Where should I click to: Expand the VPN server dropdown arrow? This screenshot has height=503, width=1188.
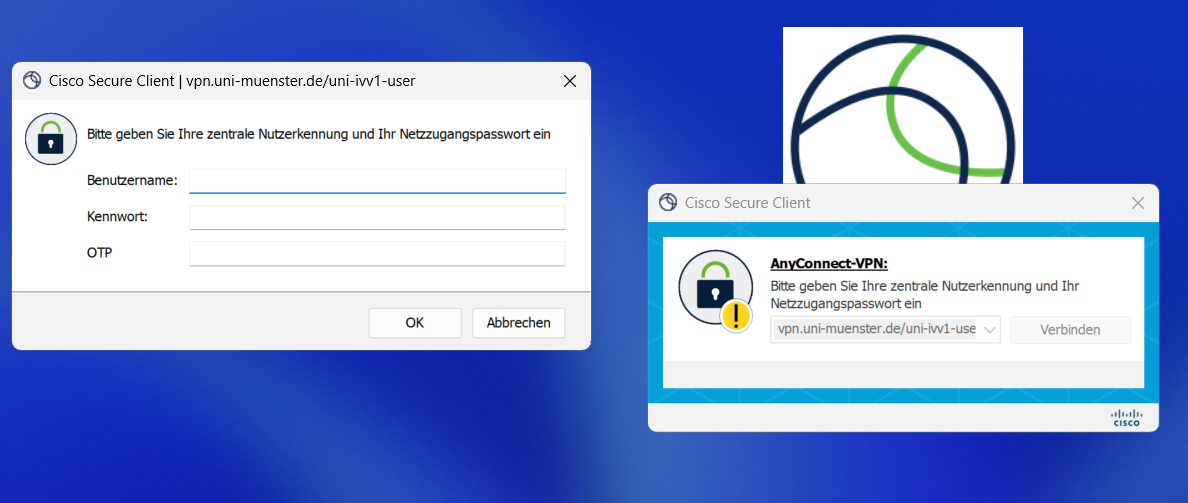[990, 330]
